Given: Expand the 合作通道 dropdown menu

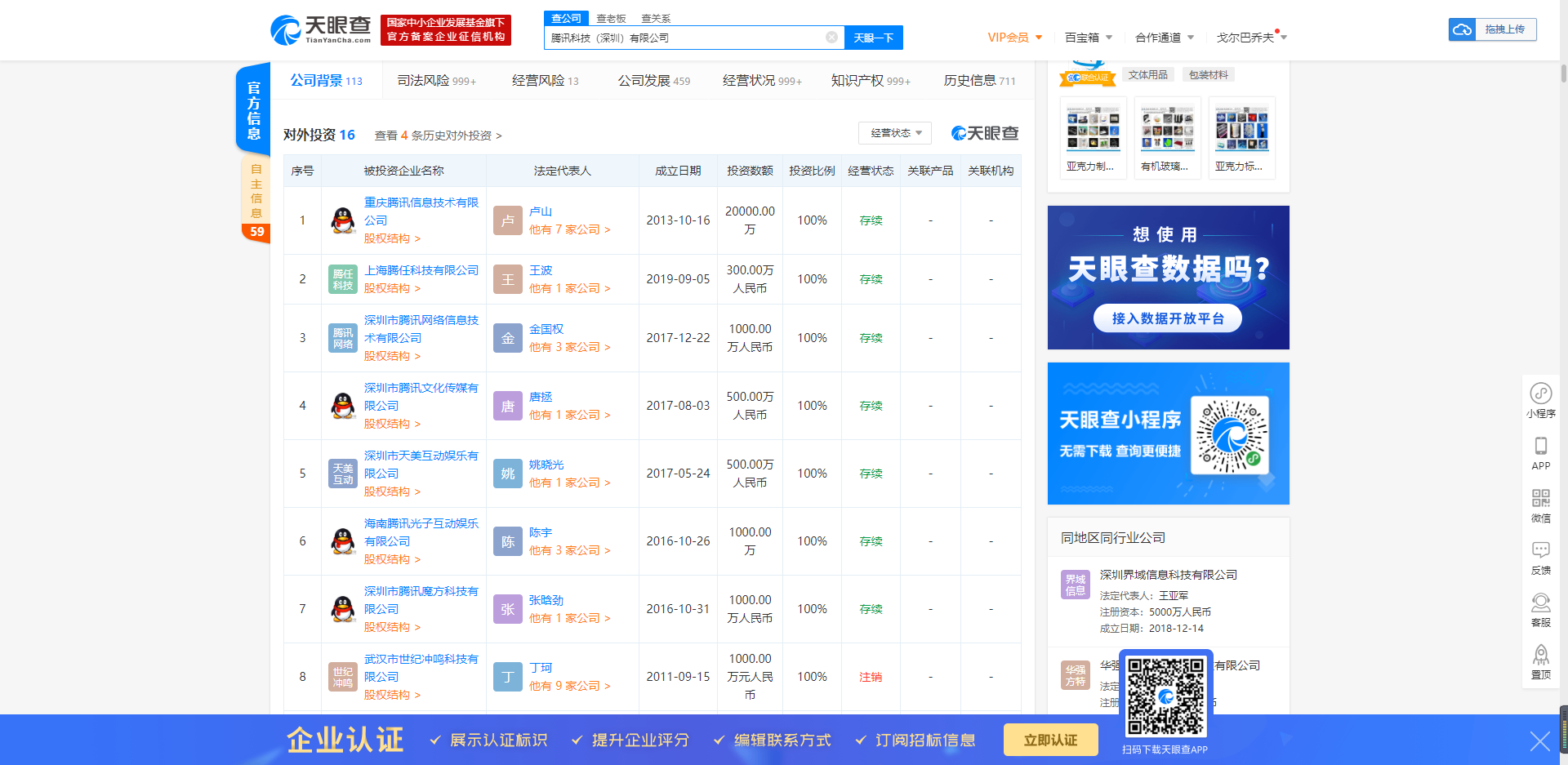Looking at the screenshot, I should point(1165,38).
